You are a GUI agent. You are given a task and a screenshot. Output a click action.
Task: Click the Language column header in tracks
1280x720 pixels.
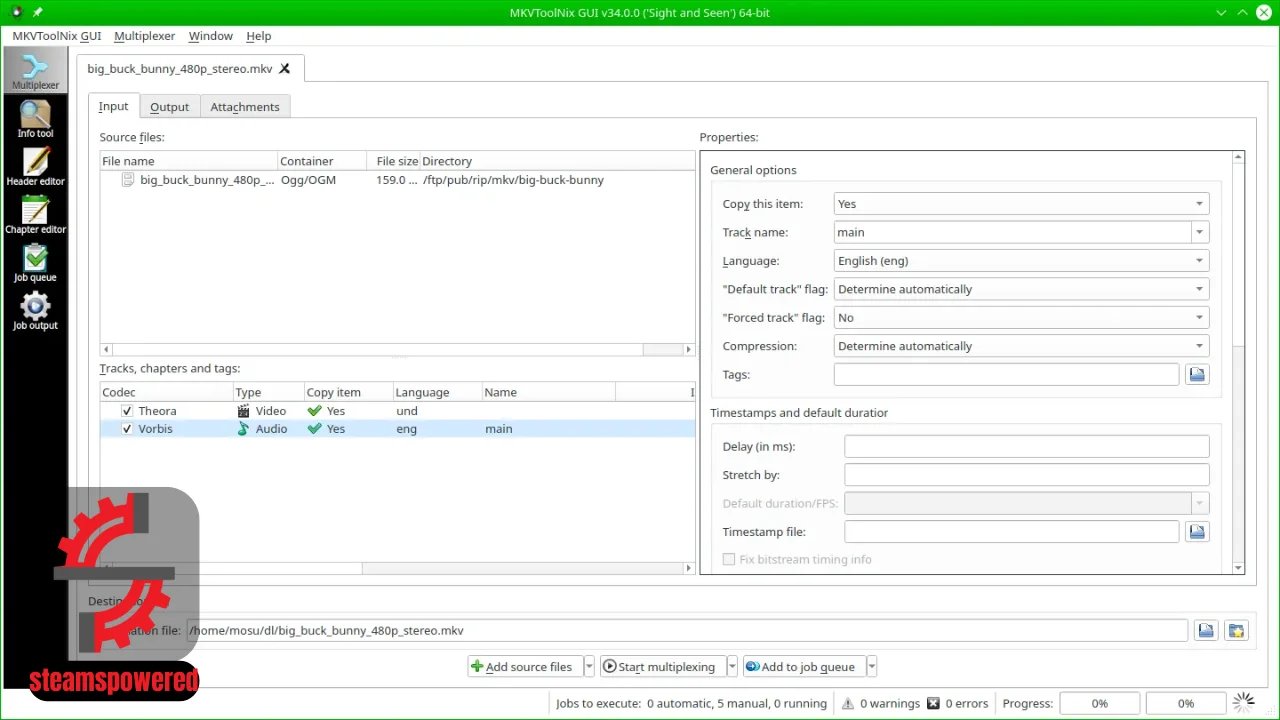(x=437, y=393)
